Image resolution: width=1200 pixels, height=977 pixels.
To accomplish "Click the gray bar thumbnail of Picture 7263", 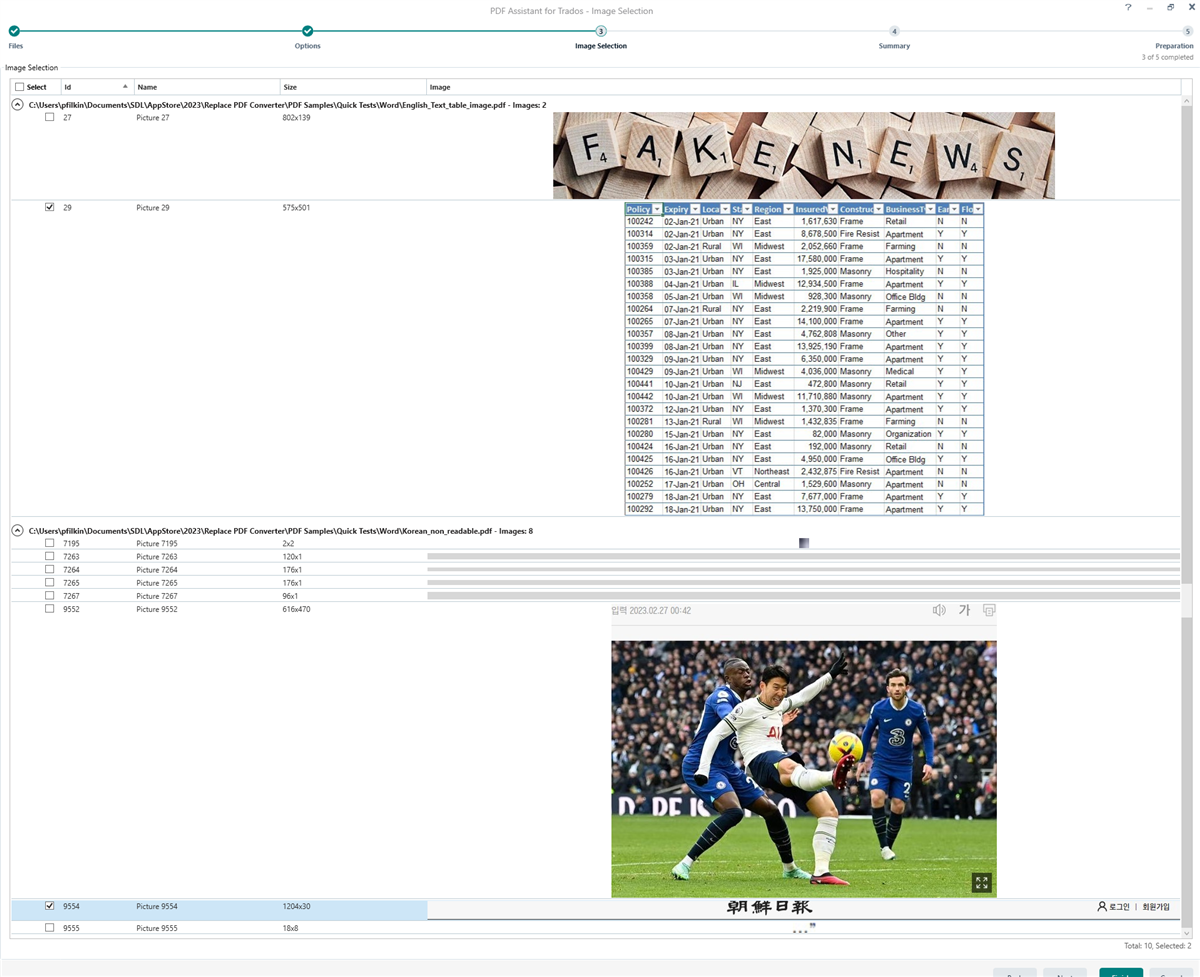I will tap(804, 556).
